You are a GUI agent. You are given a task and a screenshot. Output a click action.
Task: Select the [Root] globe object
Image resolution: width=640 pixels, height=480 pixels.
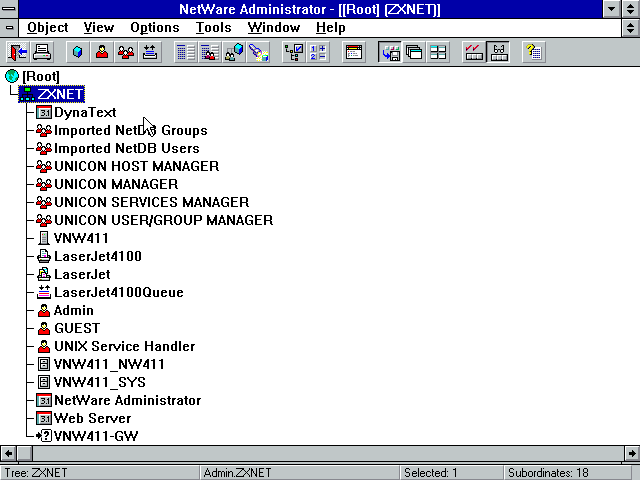(32, 76)
